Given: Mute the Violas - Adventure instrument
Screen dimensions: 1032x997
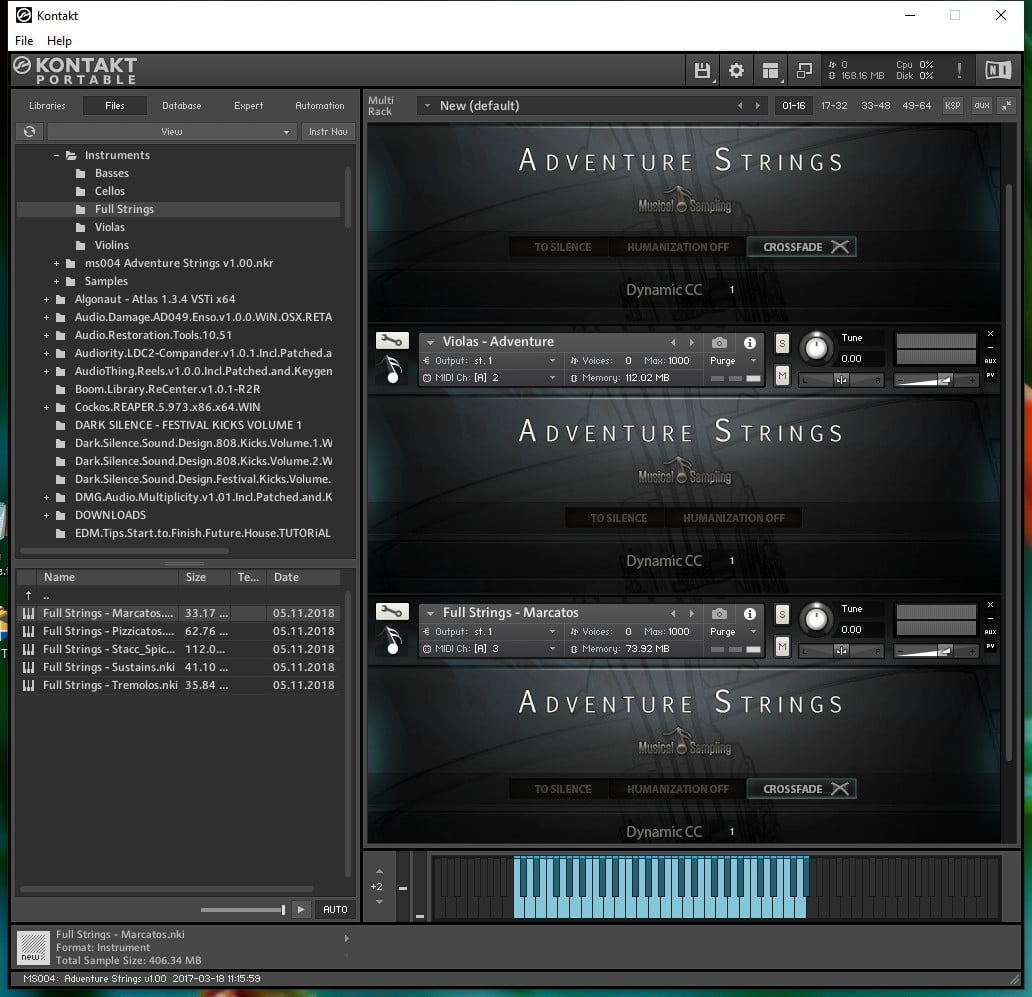Looking at the screenshot, I should pyautogui.click(x=782, y=376).
